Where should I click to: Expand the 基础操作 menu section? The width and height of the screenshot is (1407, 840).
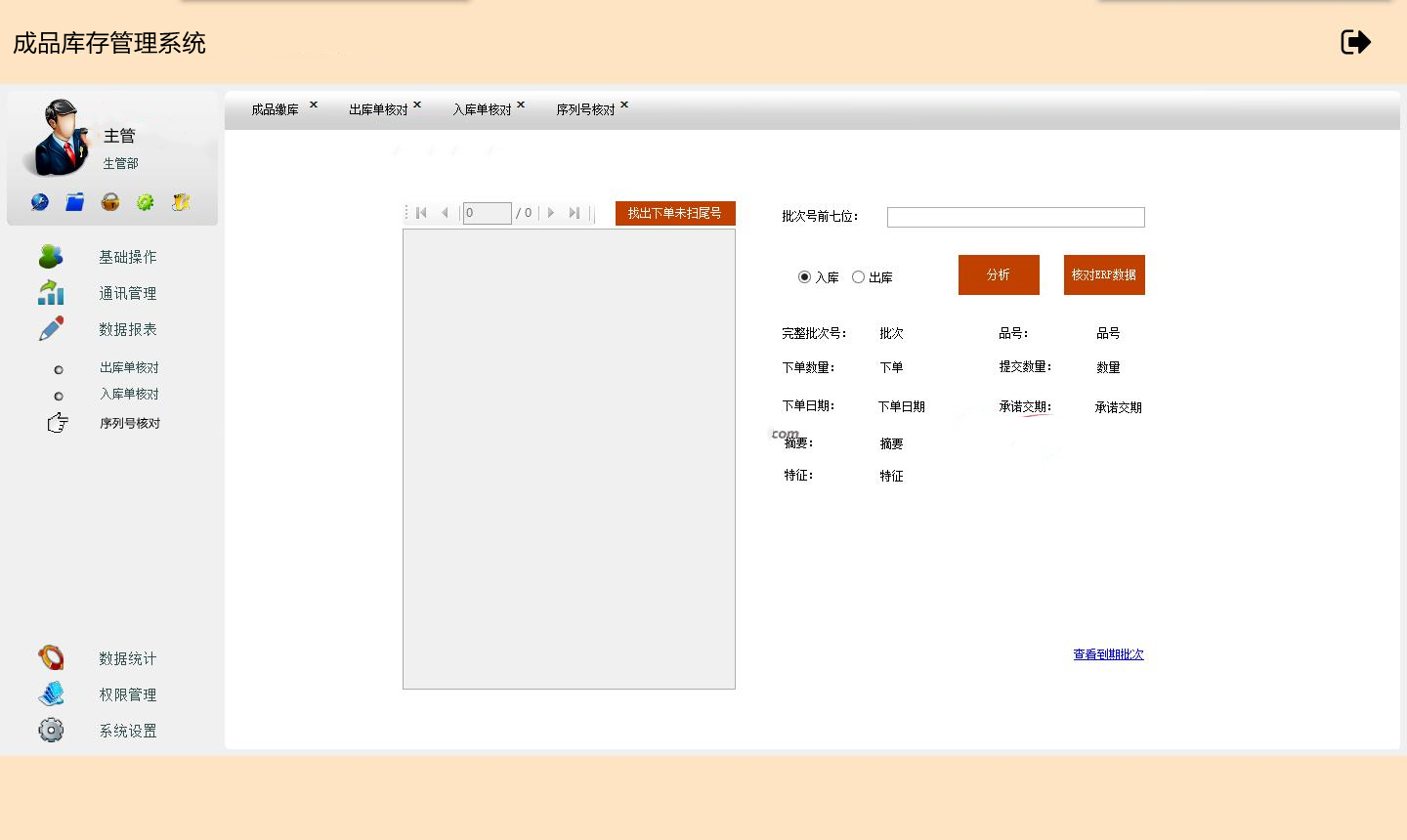[x=127, y=257]
